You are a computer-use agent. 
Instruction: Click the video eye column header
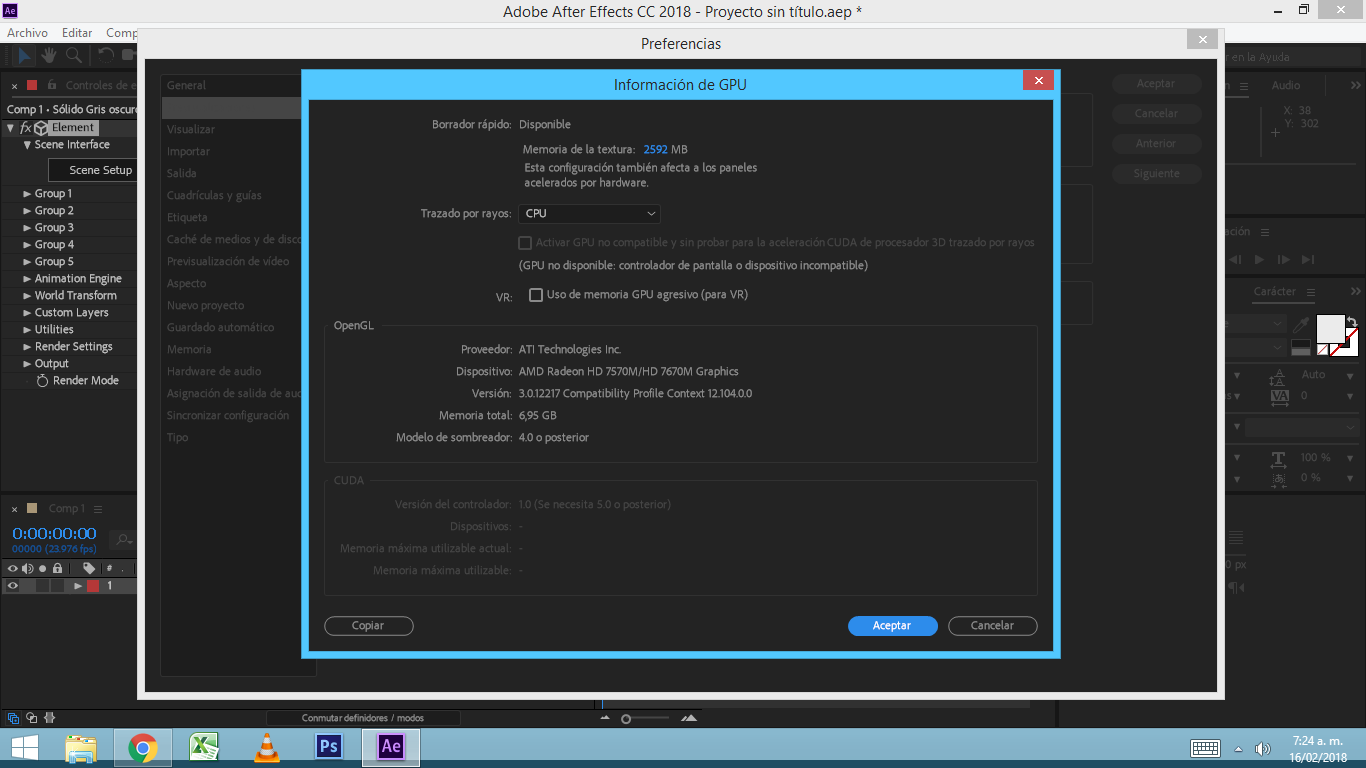coord(13,569)
